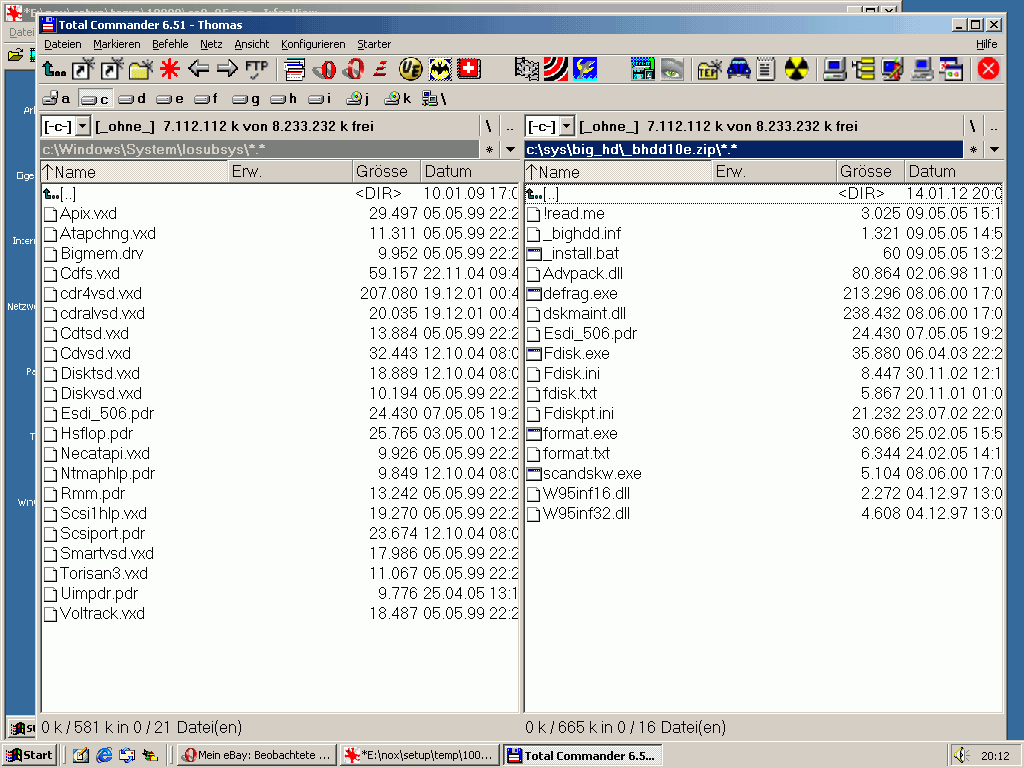Switch to drive g
Screen dimensions: 1024x768
246,99
